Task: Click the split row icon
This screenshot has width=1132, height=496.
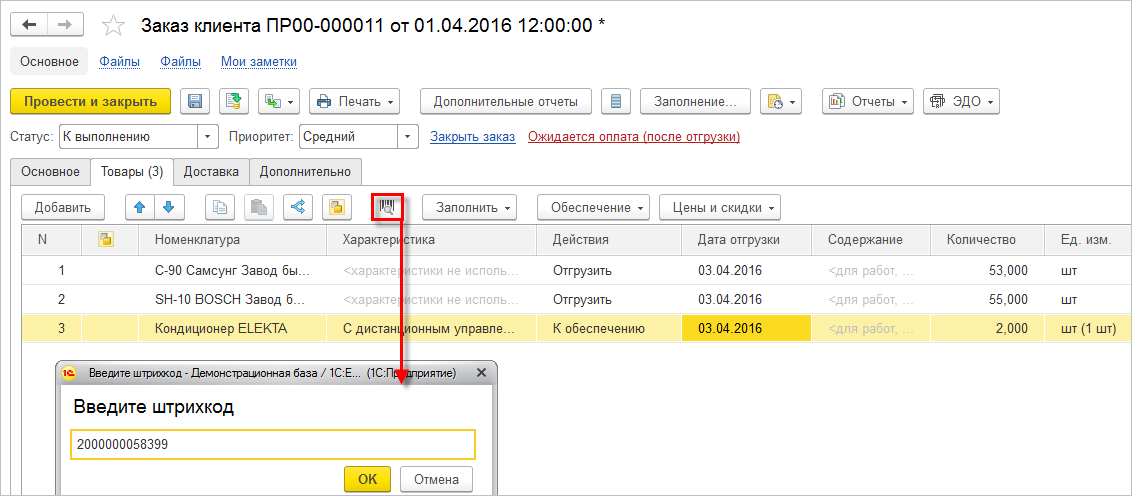Action: [x=298, y=207]
